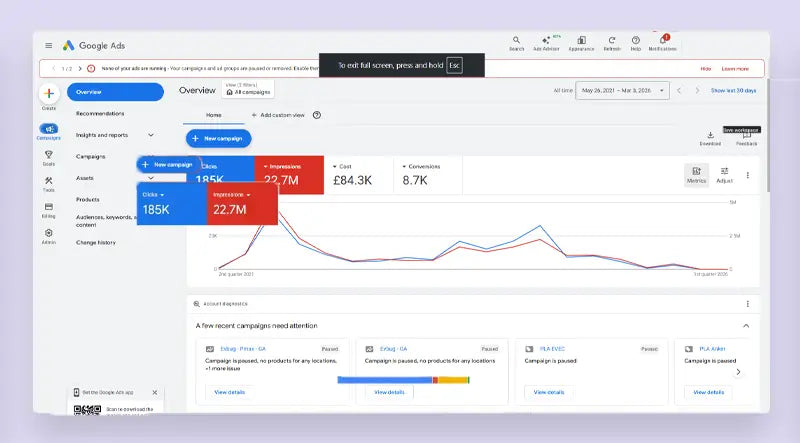Select the Campaigns sidebar icon
Image resolution: width=800 pixels, height=443 pixels.
point(49,129)
